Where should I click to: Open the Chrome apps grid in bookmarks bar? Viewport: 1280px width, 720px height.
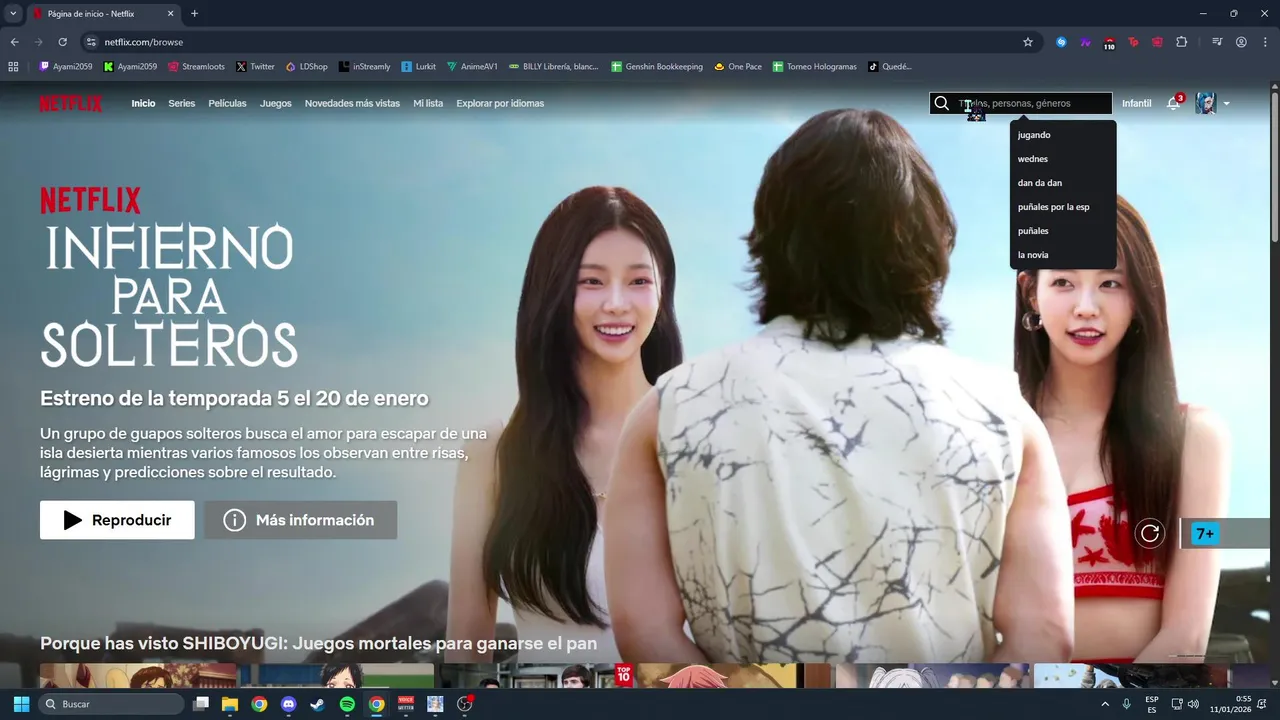click(x=13, y=67)
